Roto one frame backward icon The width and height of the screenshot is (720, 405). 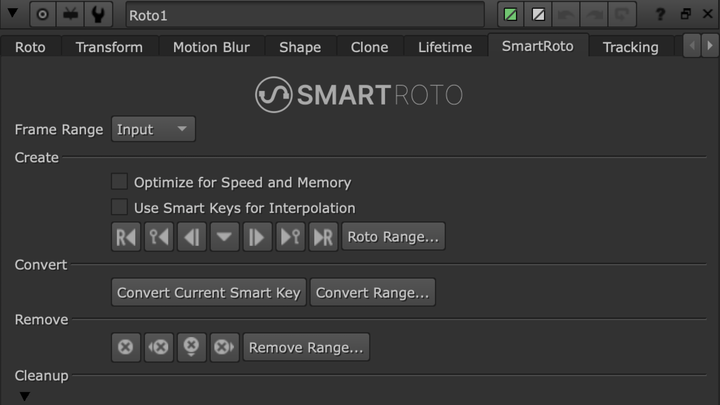pos(192,237)
